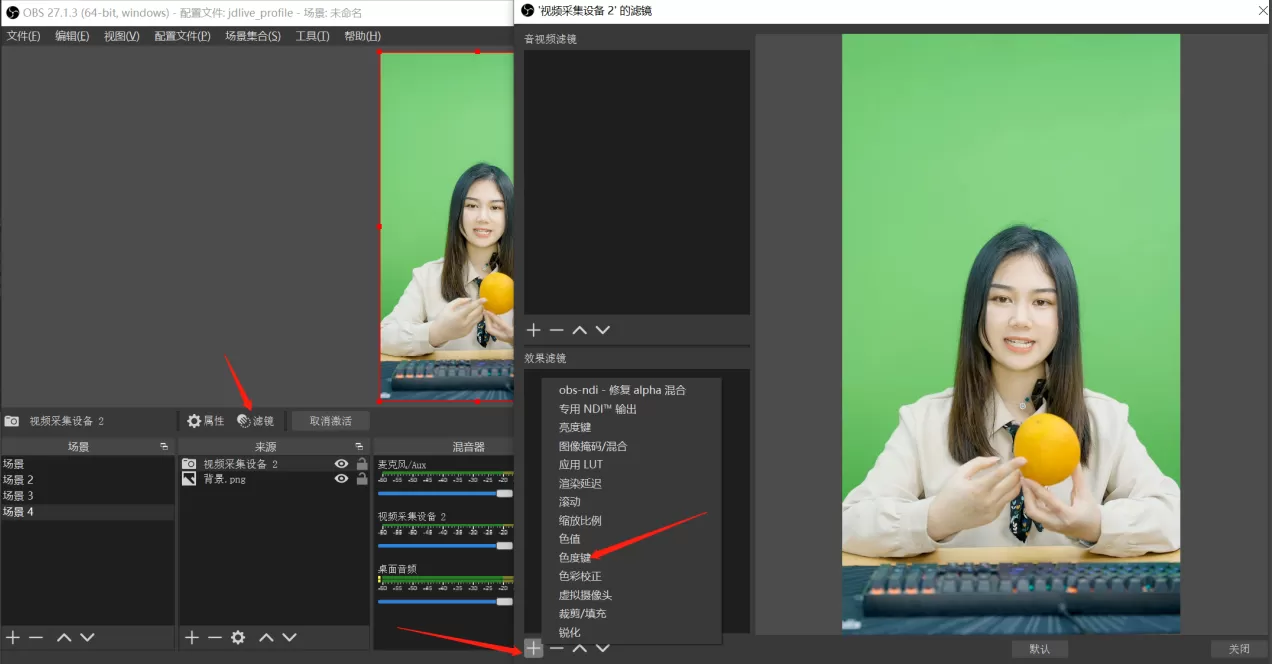Click the 默认 (Defaults) button in filters dialog
This screenshot has height=664, width=1272.
click(x=1039, y=648)
